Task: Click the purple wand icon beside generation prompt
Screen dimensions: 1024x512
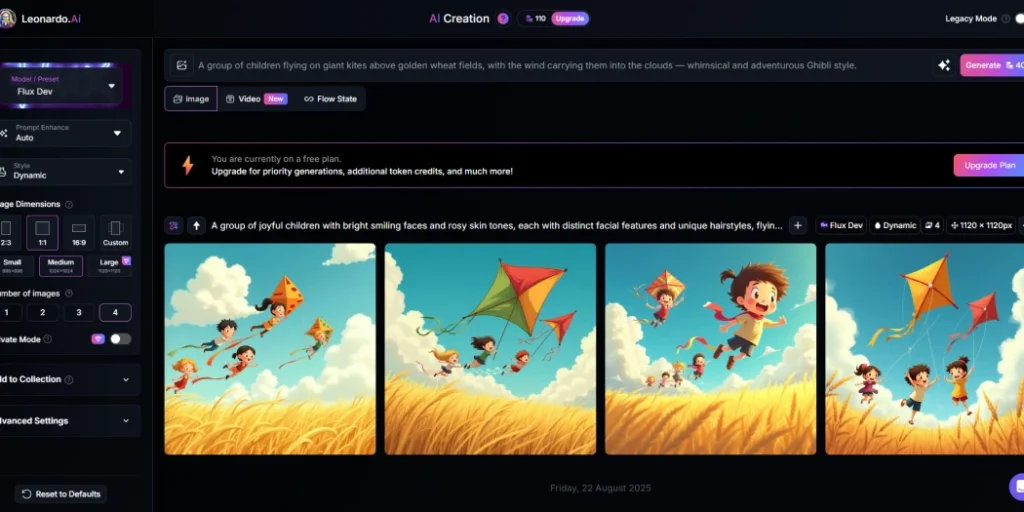Action: 174,226
